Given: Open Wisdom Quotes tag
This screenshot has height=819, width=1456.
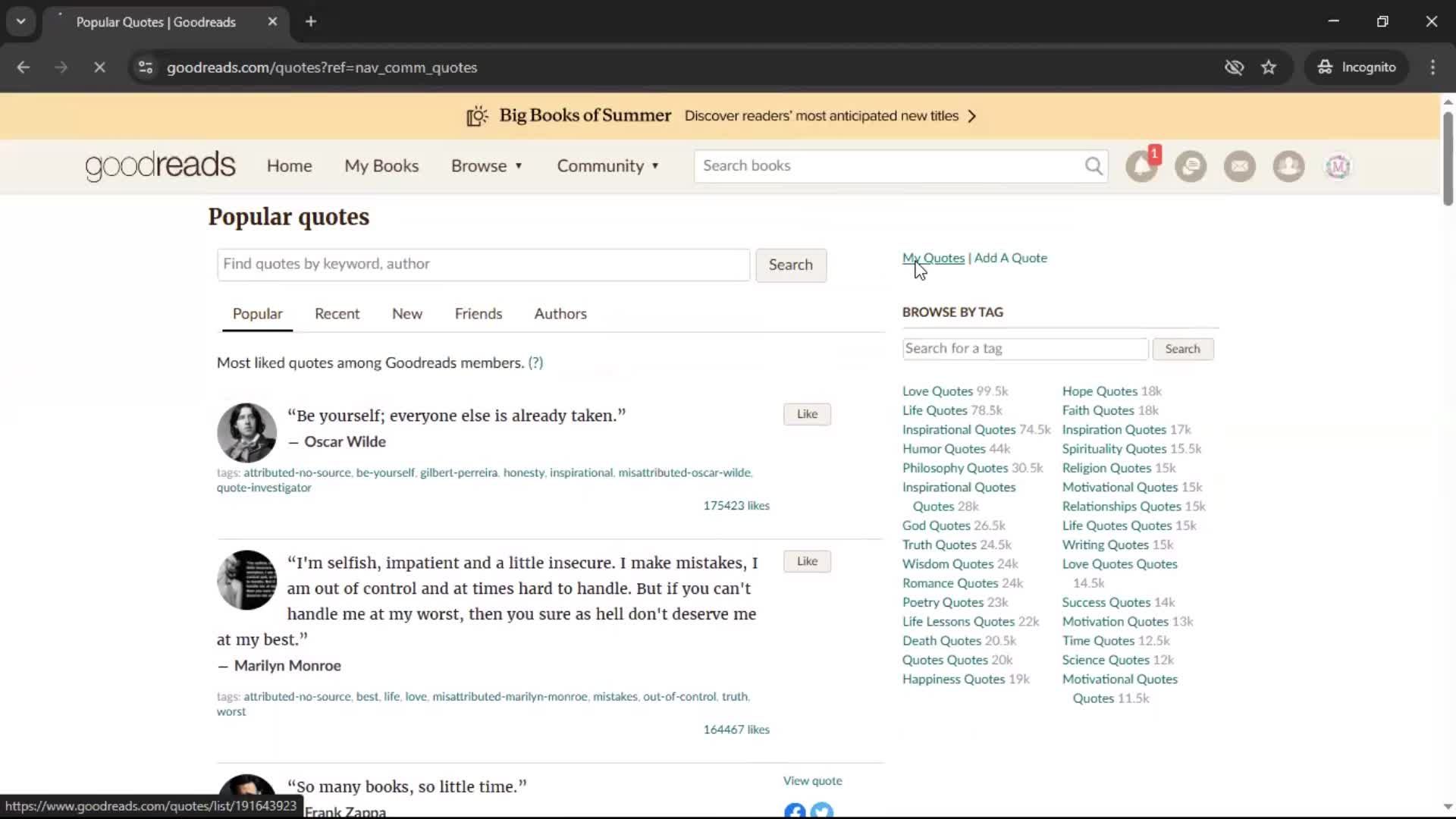Looking at the screenshot, I should coord(948,564).
